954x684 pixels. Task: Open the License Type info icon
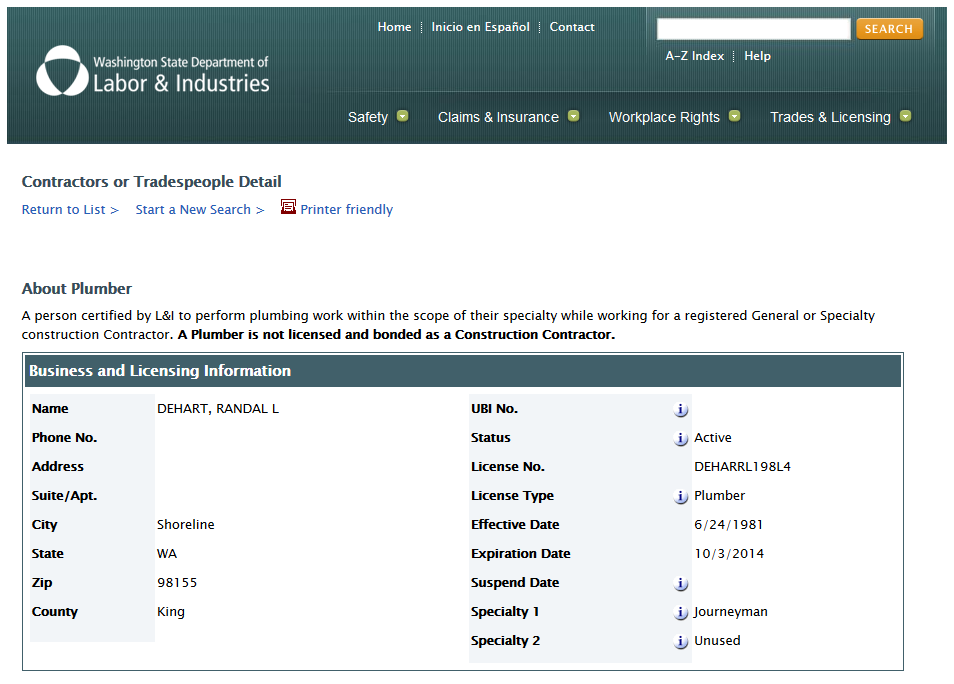coord(681,497)
